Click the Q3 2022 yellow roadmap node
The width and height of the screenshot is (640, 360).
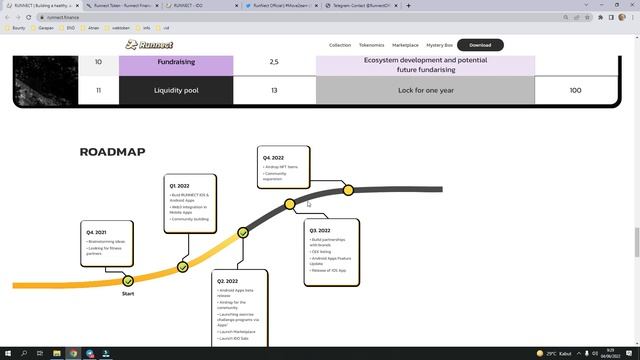coord(289,204)
